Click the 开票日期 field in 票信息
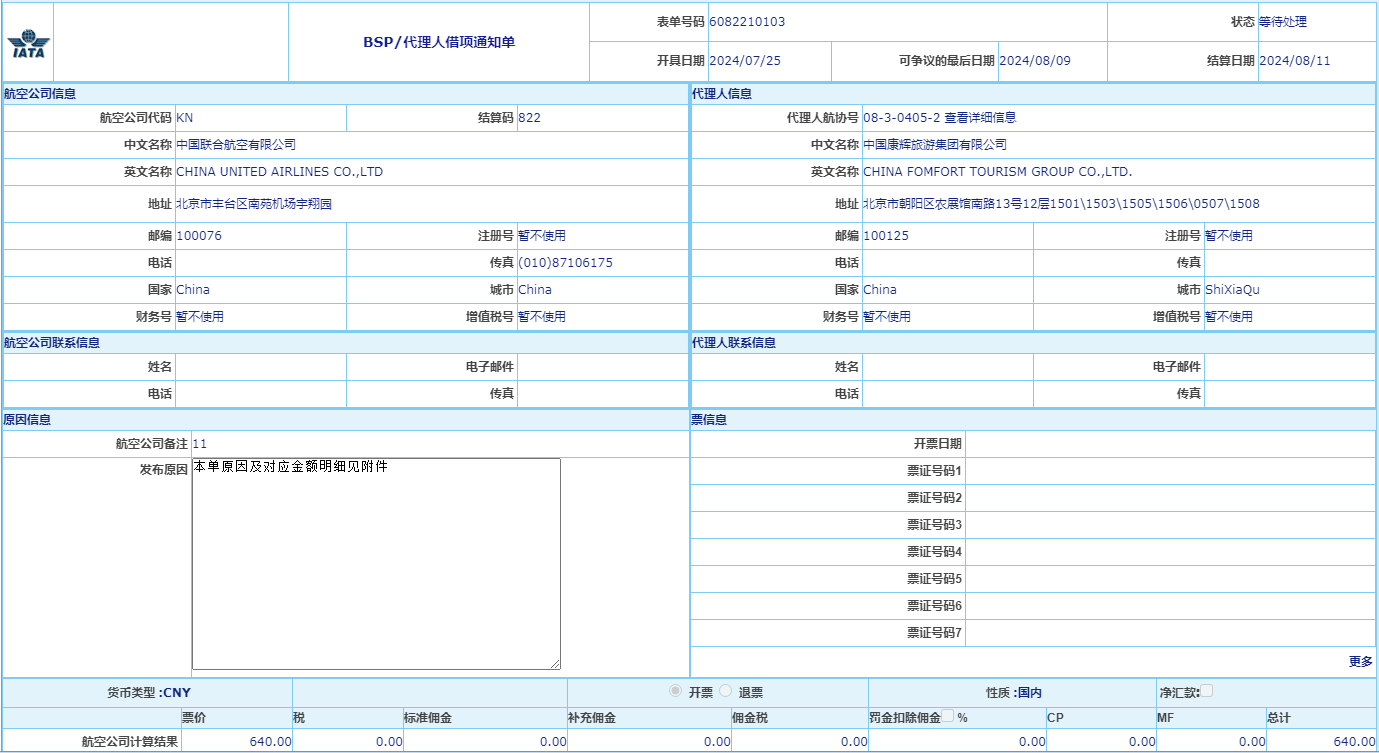The height and width of the screenshot is (753, 1379). coord(1170,444)
